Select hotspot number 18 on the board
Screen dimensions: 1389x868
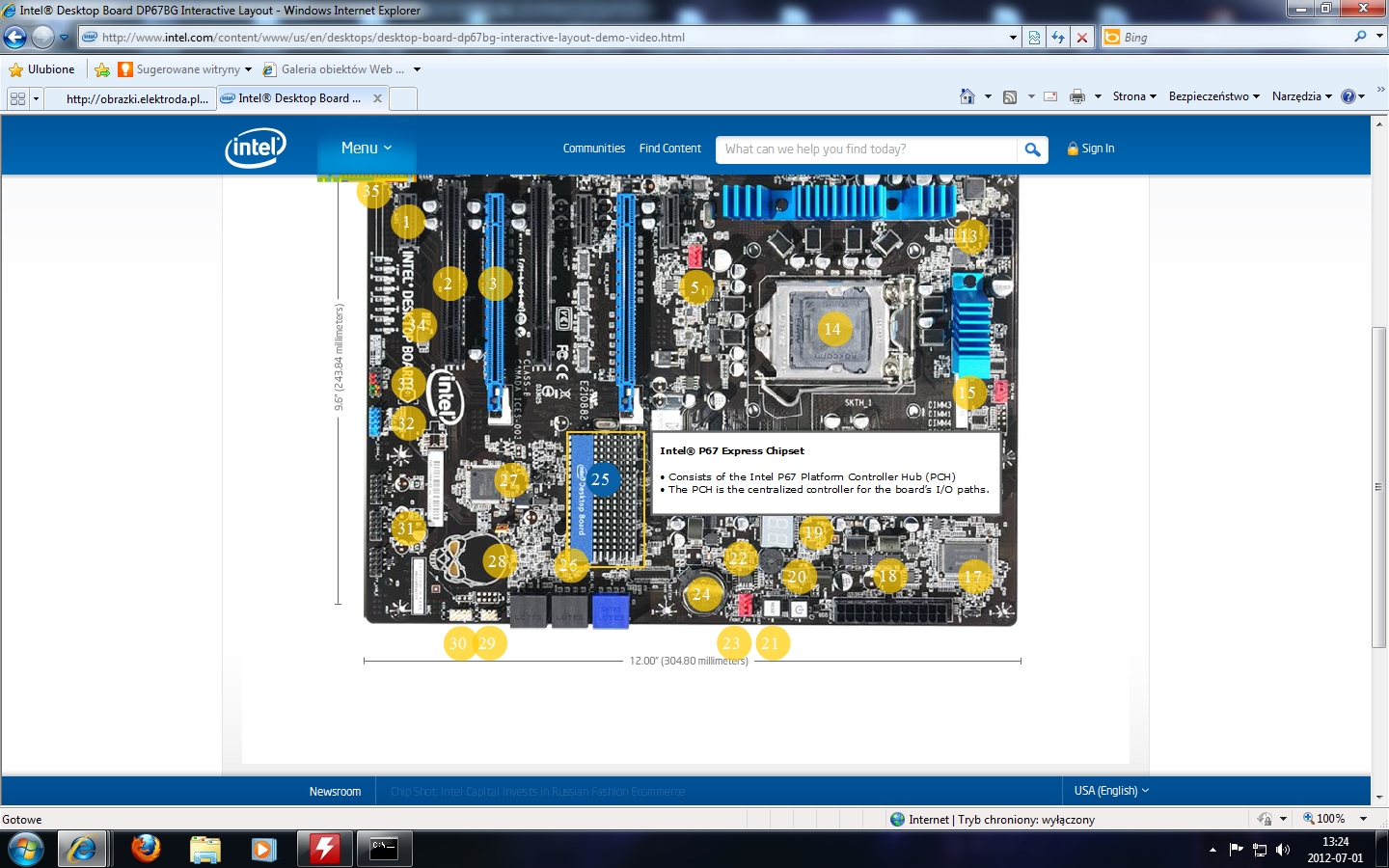click(887, 576)
